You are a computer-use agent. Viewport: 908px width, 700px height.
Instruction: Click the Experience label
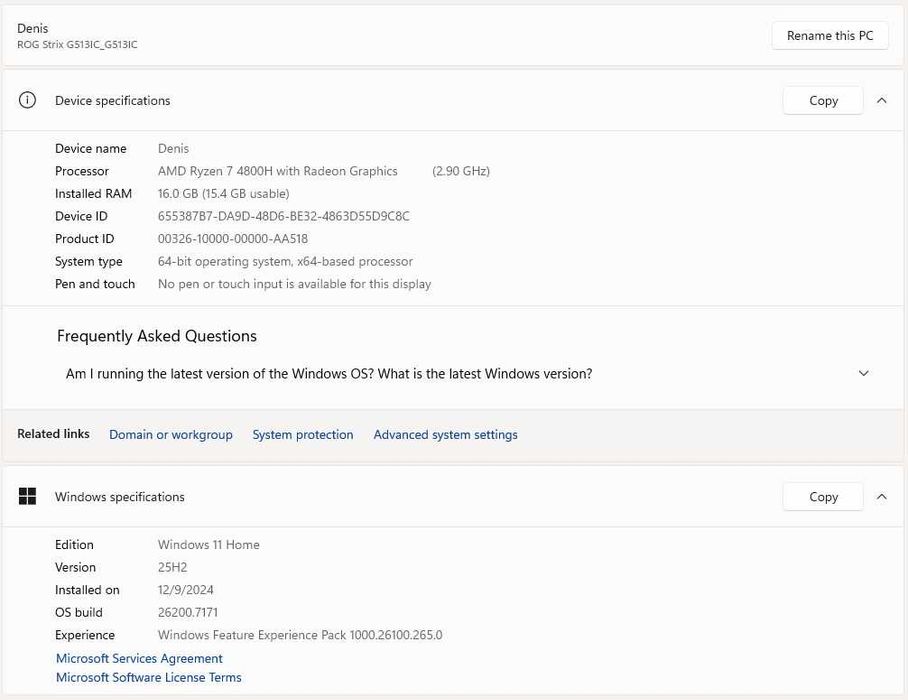[x=85, y=635]
